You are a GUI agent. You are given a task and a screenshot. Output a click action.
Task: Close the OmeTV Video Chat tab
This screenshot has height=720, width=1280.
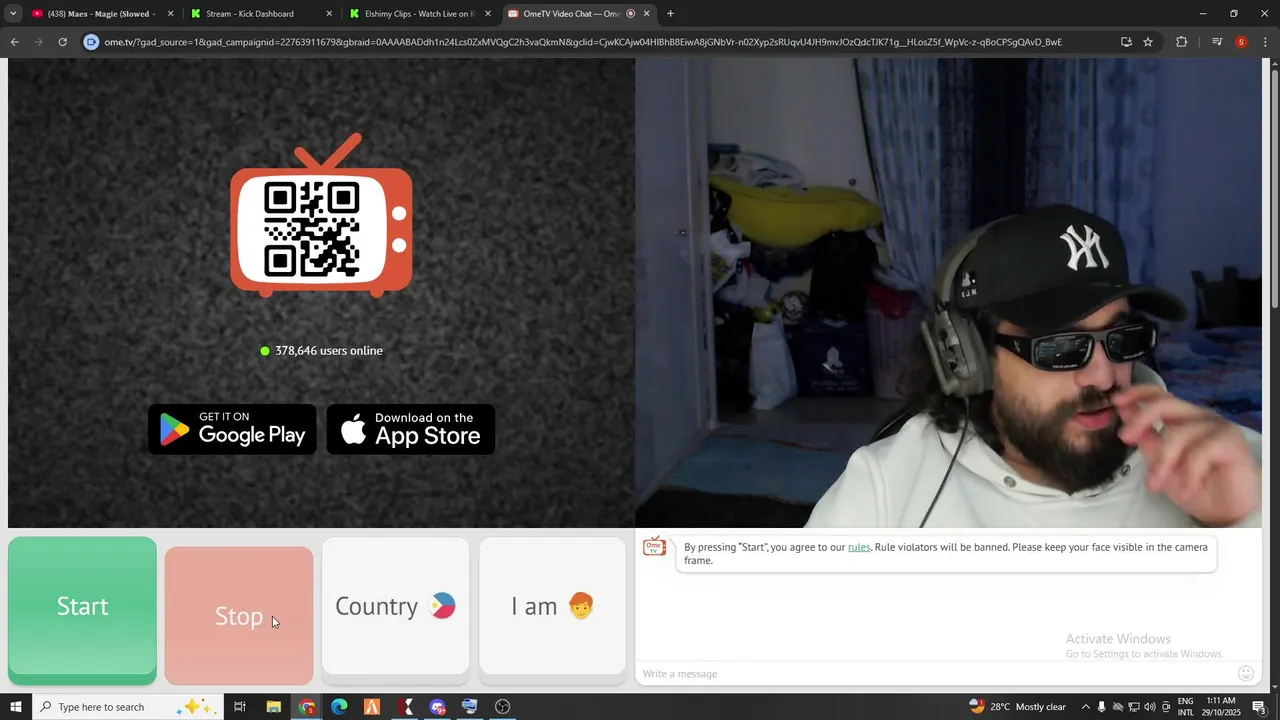click(646, 14)
